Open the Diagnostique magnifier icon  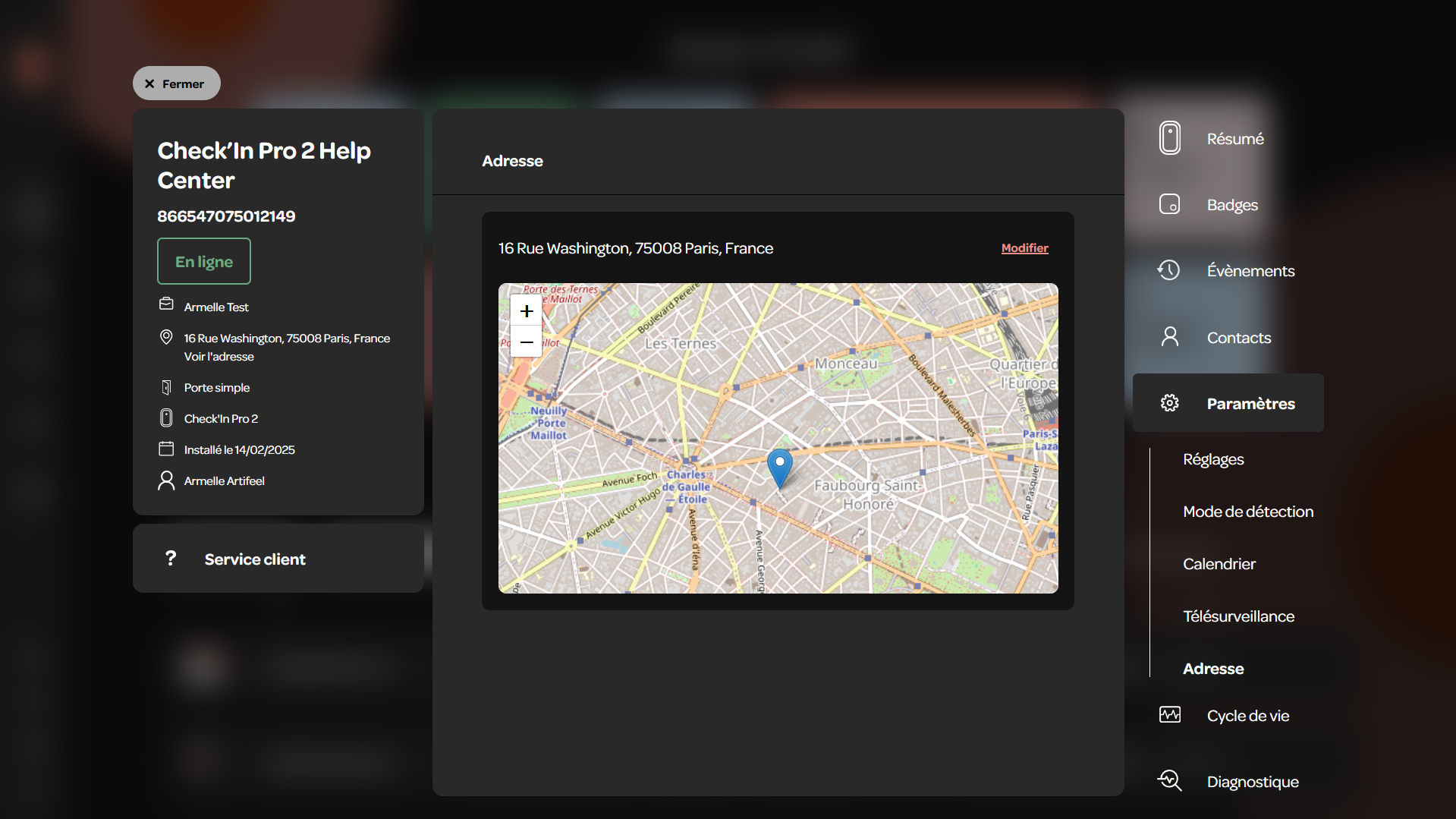[1169, 780]
